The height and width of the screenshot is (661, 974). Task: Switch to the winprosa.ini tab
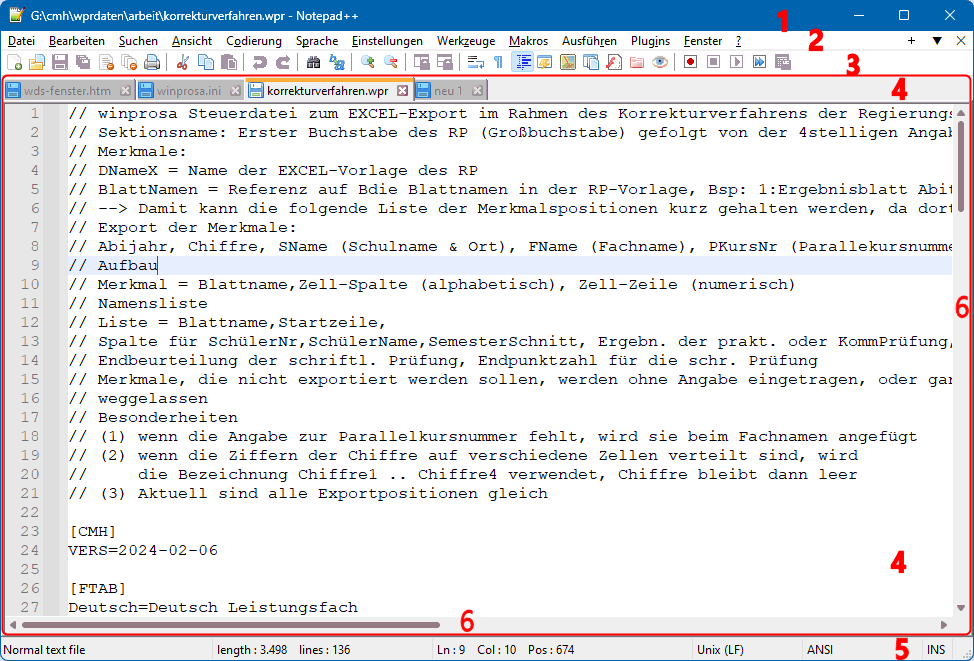pos(188,90)
